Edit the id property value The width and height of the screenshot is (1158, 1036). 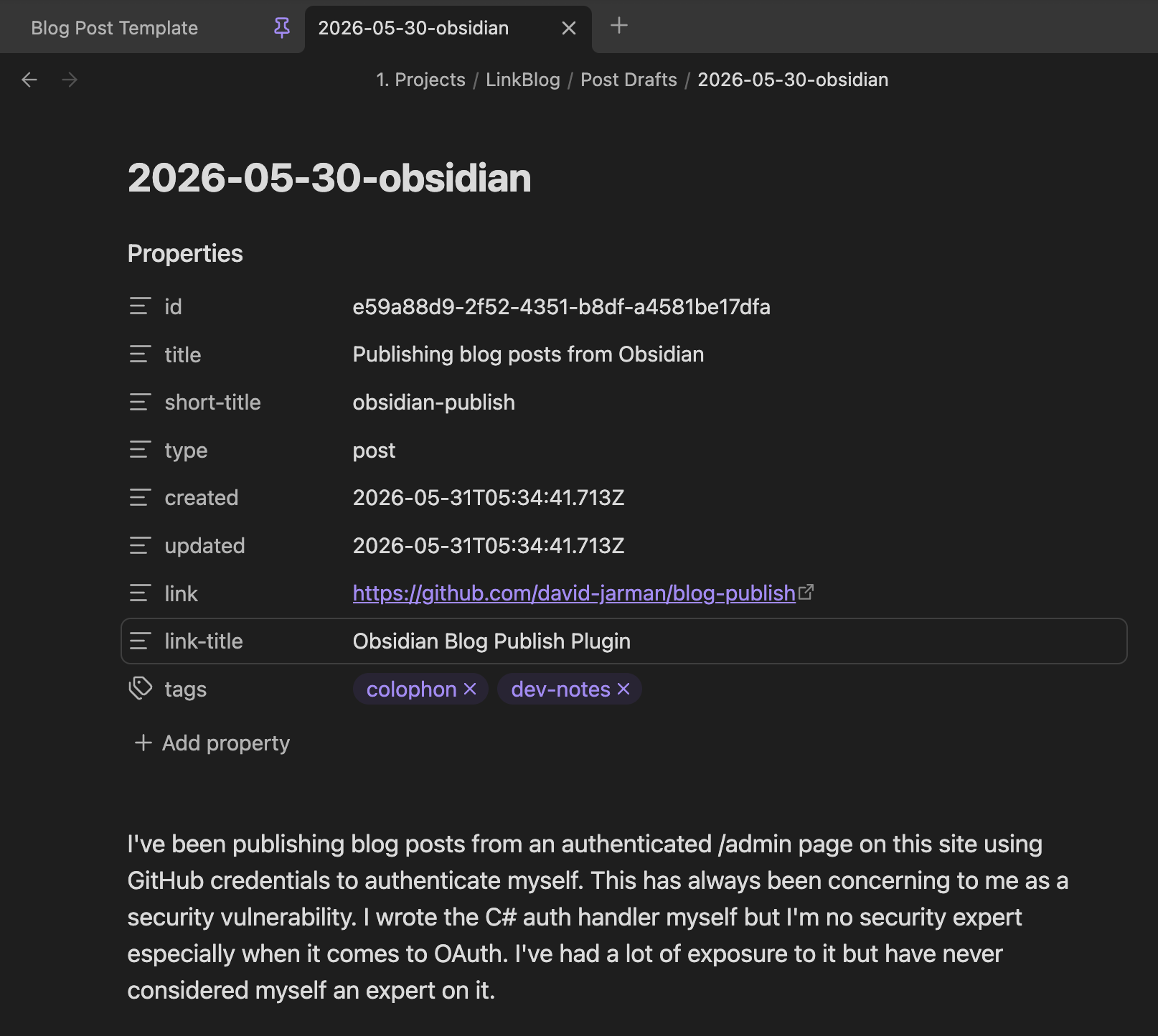click(x=561, y=306)
